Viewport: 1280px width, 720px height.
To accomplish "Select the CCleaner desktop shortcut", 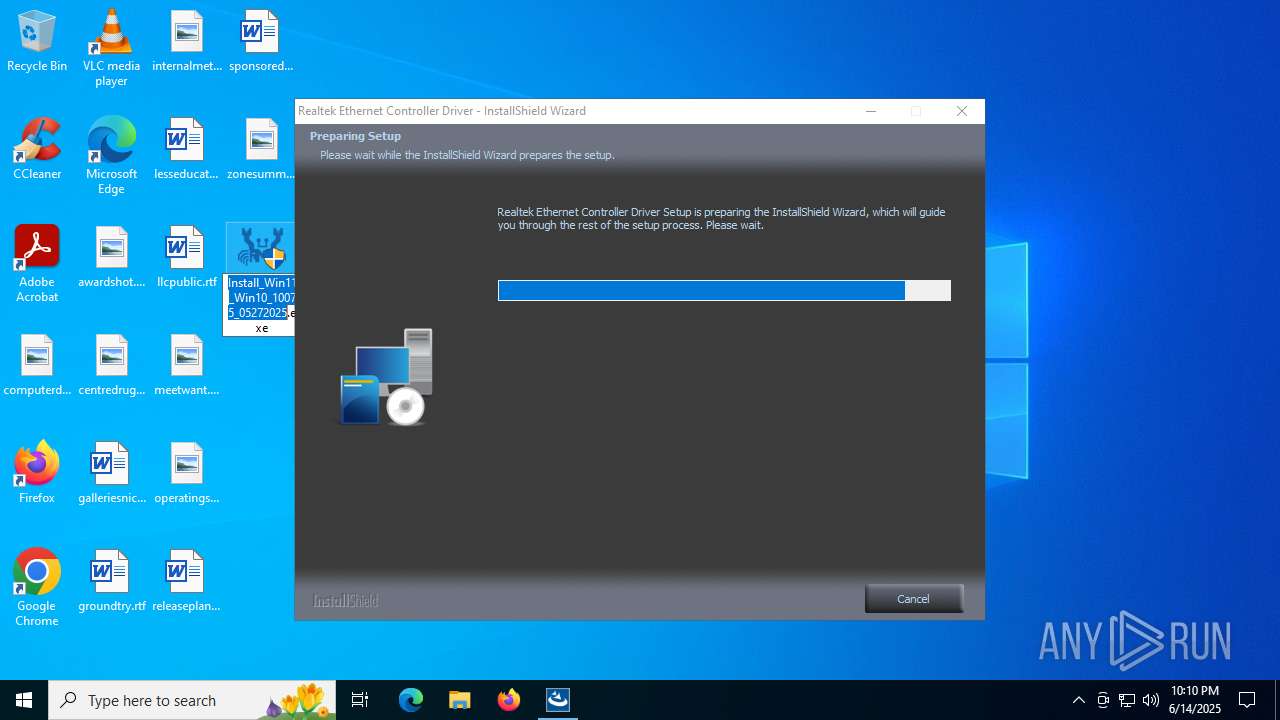I will tap(37, 150).
